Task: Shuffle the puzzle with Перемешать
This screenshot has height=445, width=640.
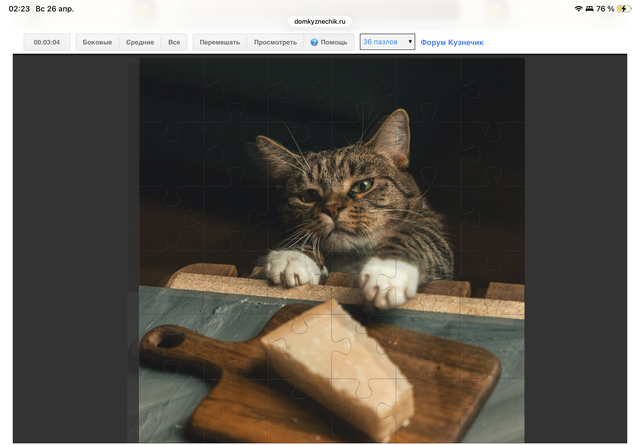Action: pos(219,43)
